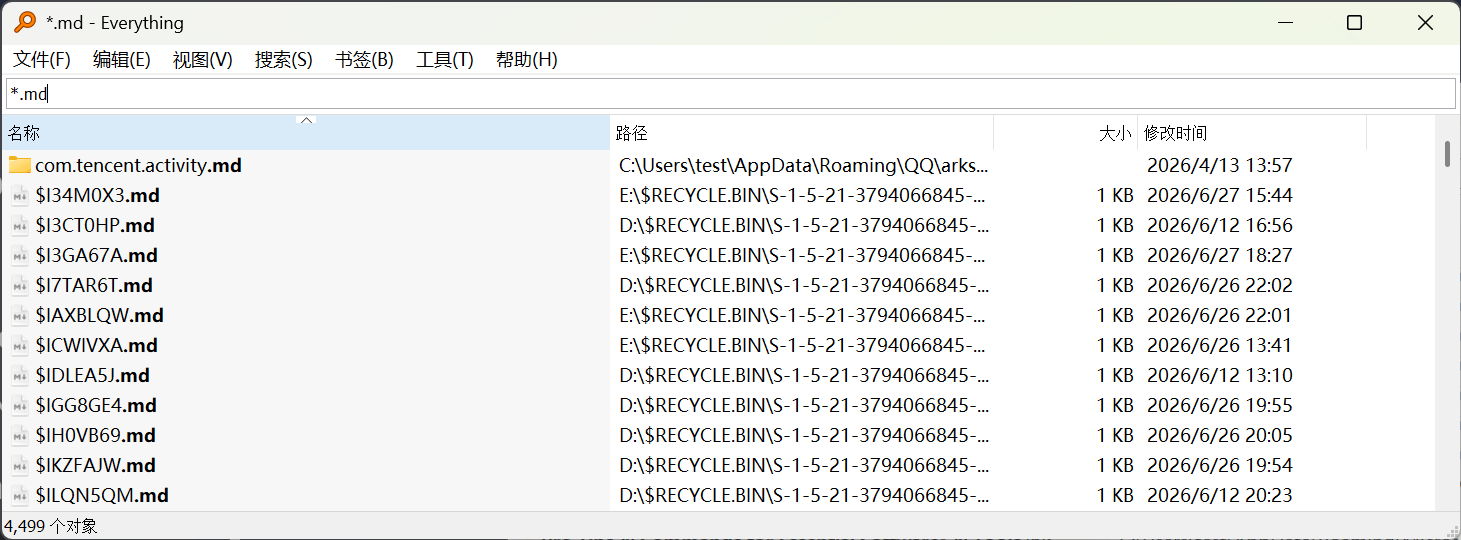Click the $IDLEA5J.md file icon

coord(20,375)
